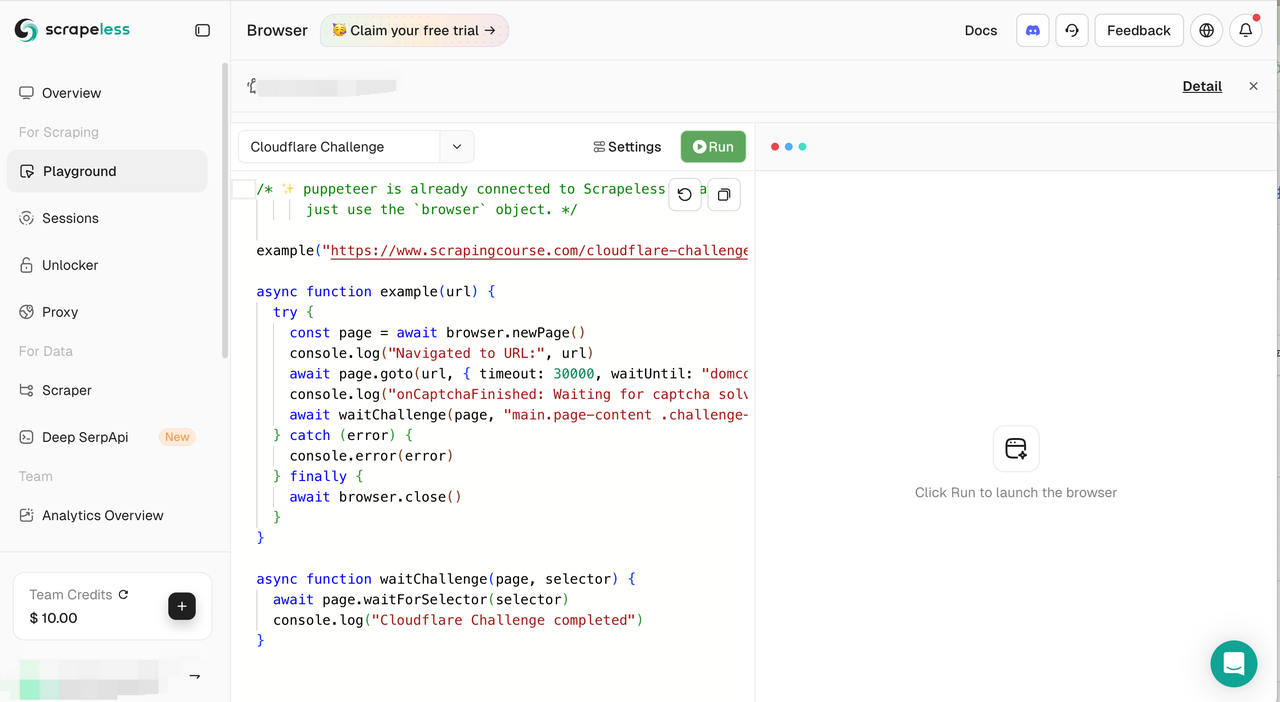The width and height of the screenshot is (1280, 702).
Task: Open the language globe icon
Action: [x=1207, y=30]
